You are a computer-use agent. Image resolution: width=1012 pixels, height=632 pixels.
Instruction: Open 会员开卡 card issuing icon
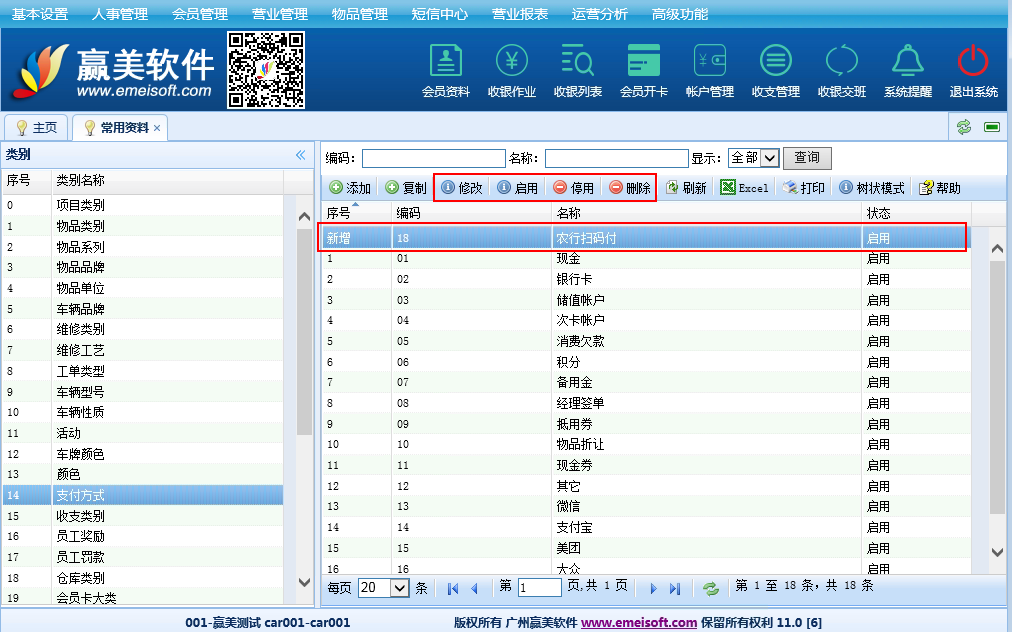[x=643, y=62]
